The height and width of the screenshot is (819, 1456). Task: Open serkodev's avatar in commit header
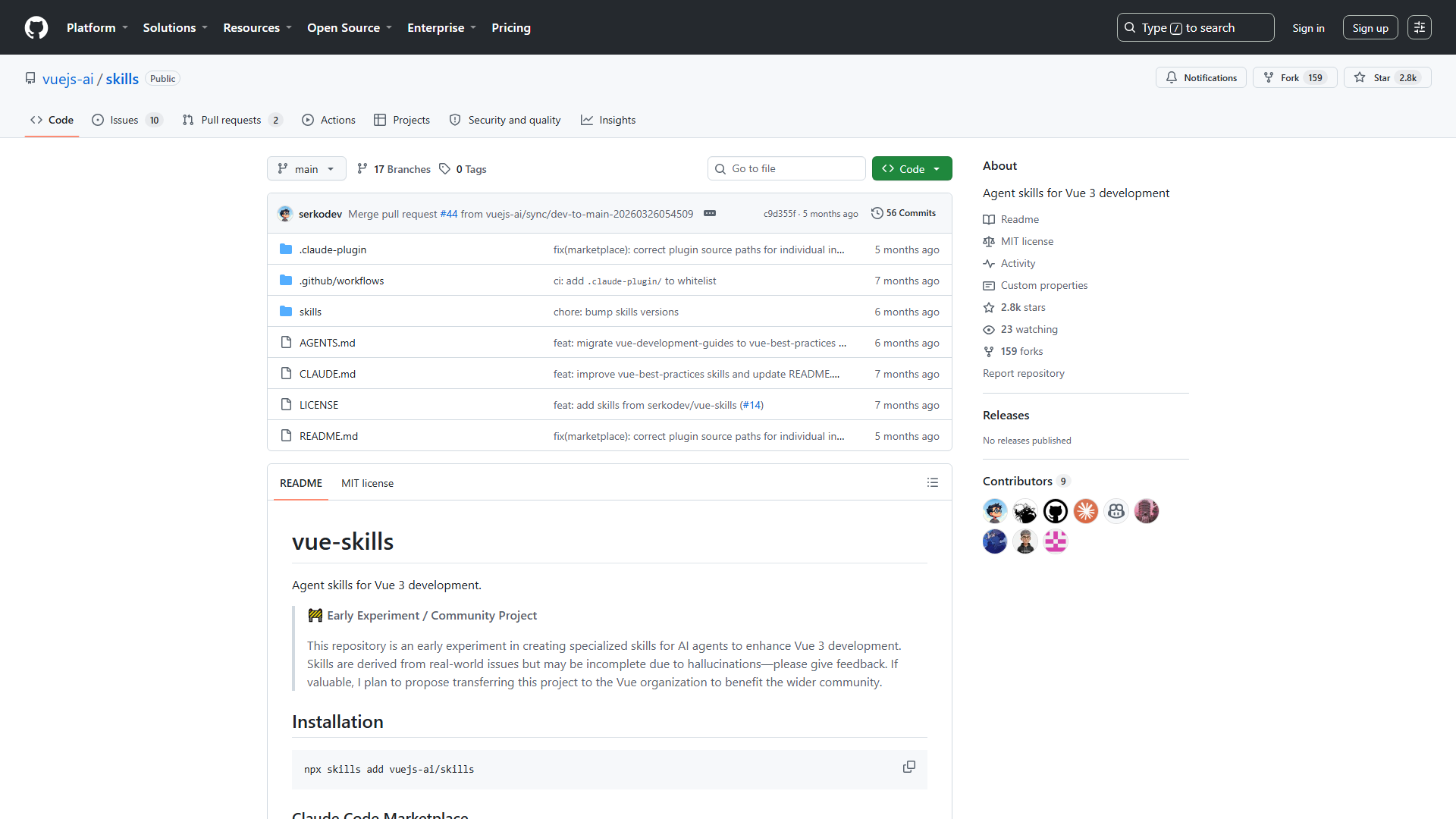pos(285,214)
